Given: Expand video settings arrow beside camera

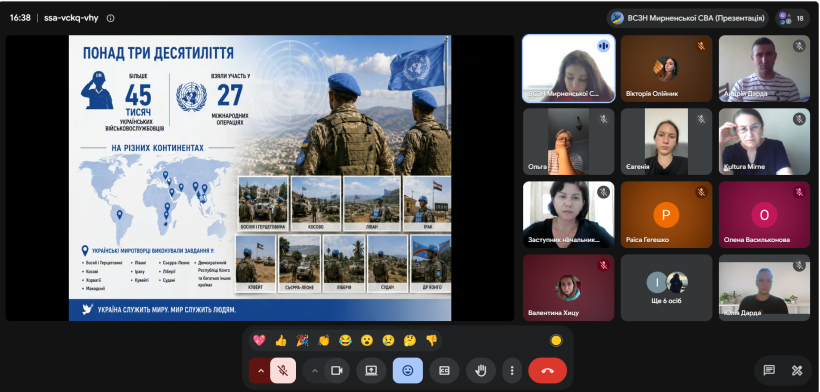Looking at the screenshot, I should point(314,371).
